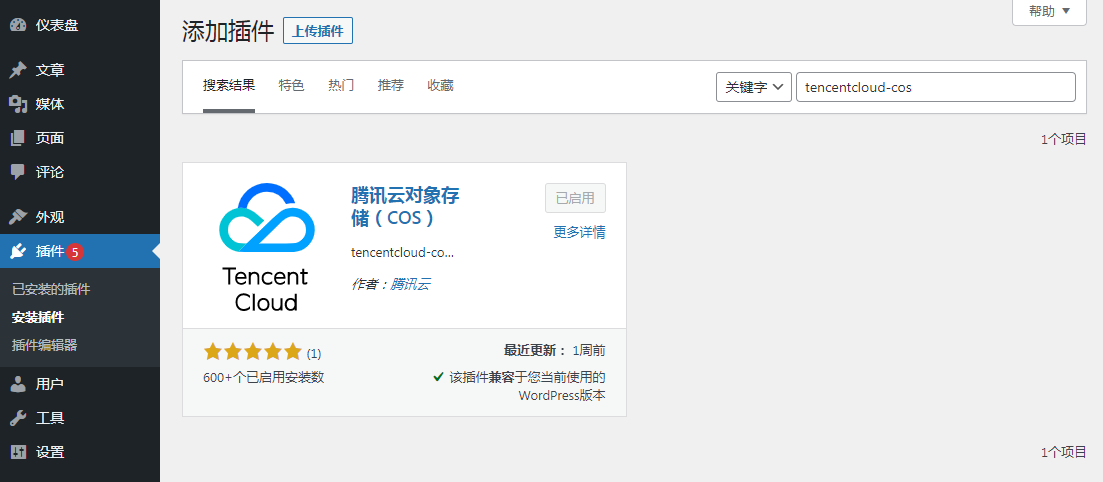1103x482 pixels.
Task: Click the Settings sliders icon
Action: (18, 452)
